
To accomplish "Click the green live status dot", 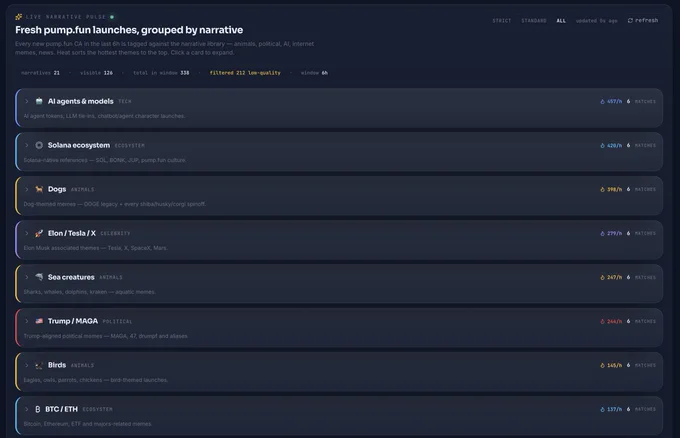I will tap(112, 17).
